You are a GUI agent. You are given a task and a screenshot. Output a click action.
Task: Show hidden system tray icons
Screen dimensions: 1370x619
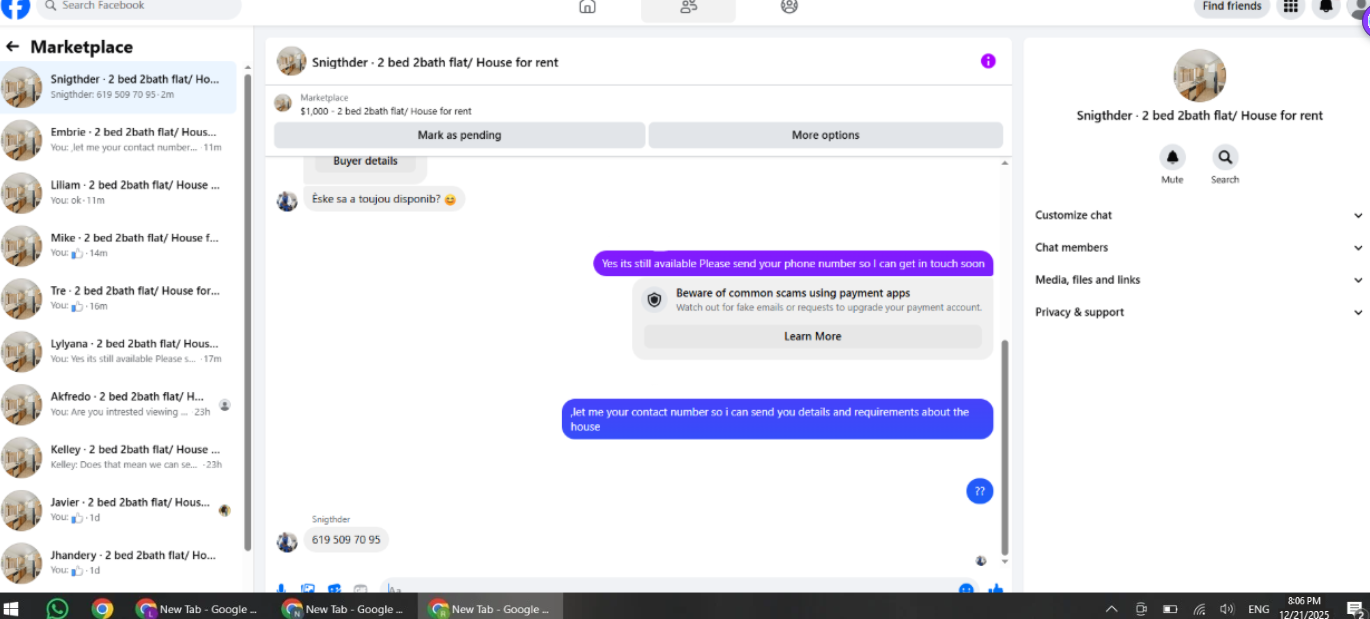pos(1111,609)
